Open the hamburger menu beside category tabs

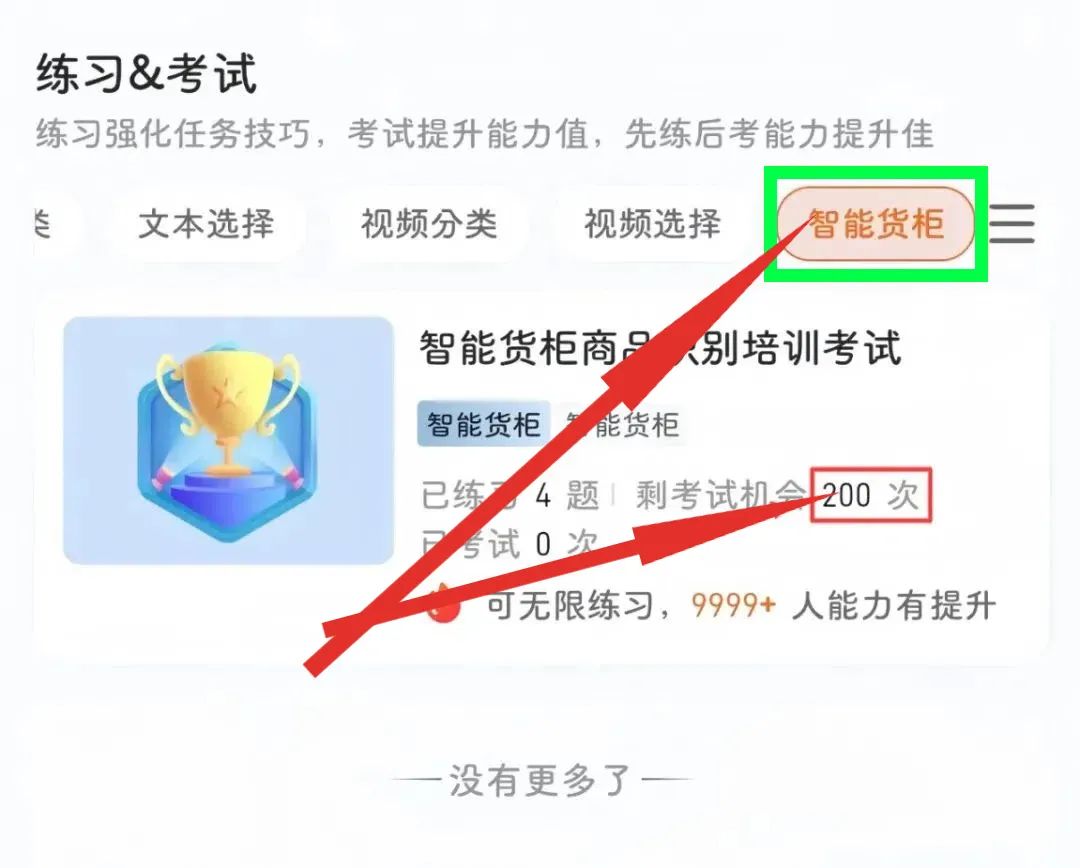[x=1012, y=223]
